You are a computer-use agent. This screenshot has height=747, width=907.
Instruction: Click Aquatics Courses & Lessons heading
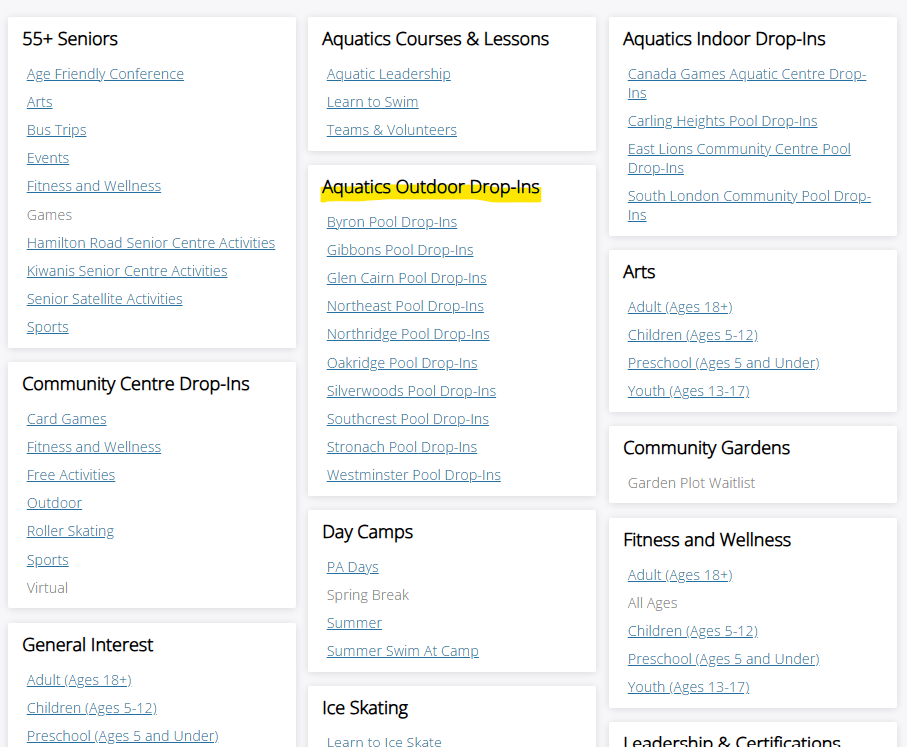[x=436, y=39]
